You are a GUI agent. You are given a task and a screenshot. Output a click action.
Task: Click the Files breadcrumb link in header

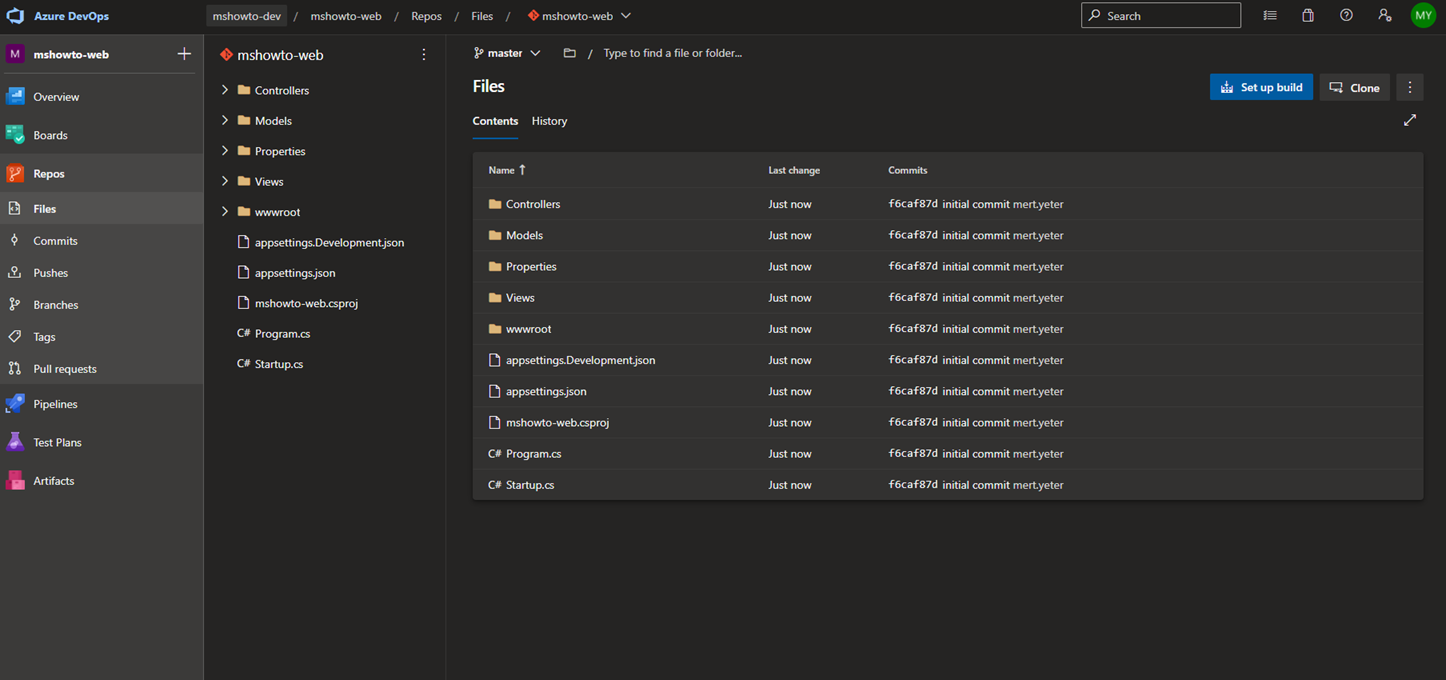click(482, 16)
